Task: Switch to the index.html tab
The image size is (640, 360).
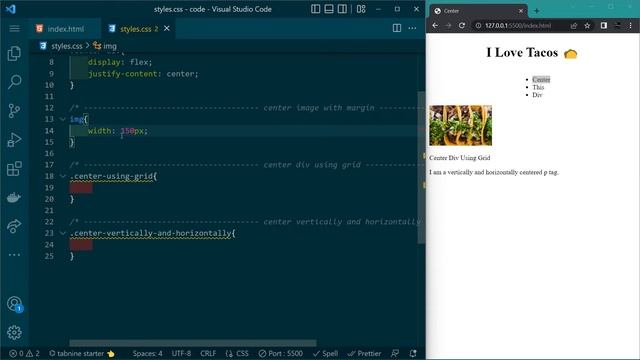Action: click(x=65, y=29)
